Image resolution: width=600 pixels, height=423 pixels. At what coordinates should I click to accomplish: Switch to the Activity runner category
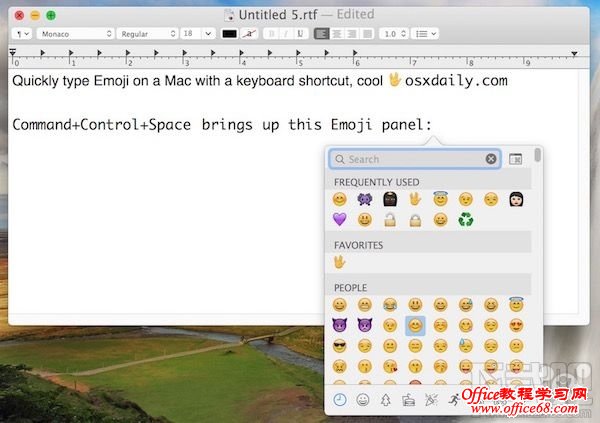click(454, 400)
